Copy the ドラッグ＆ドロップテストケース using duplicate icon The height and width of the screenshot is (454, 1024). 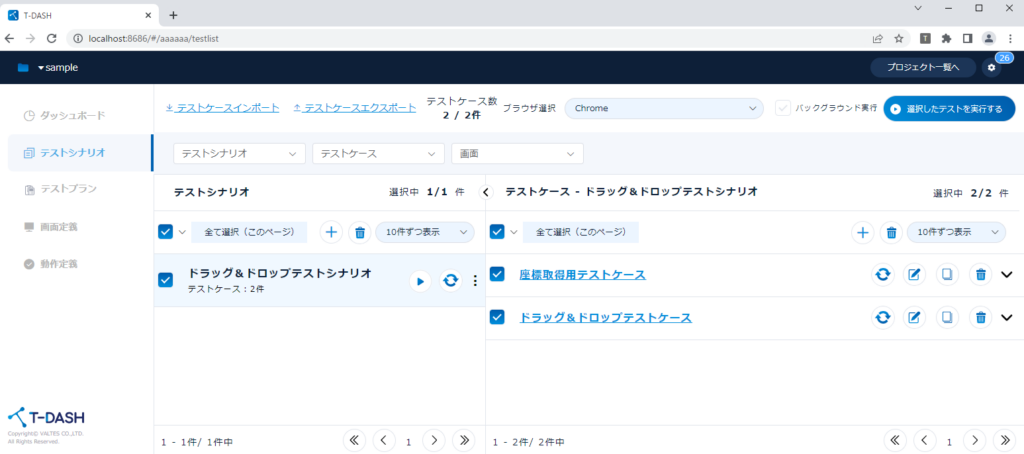(x=947, y=318)
